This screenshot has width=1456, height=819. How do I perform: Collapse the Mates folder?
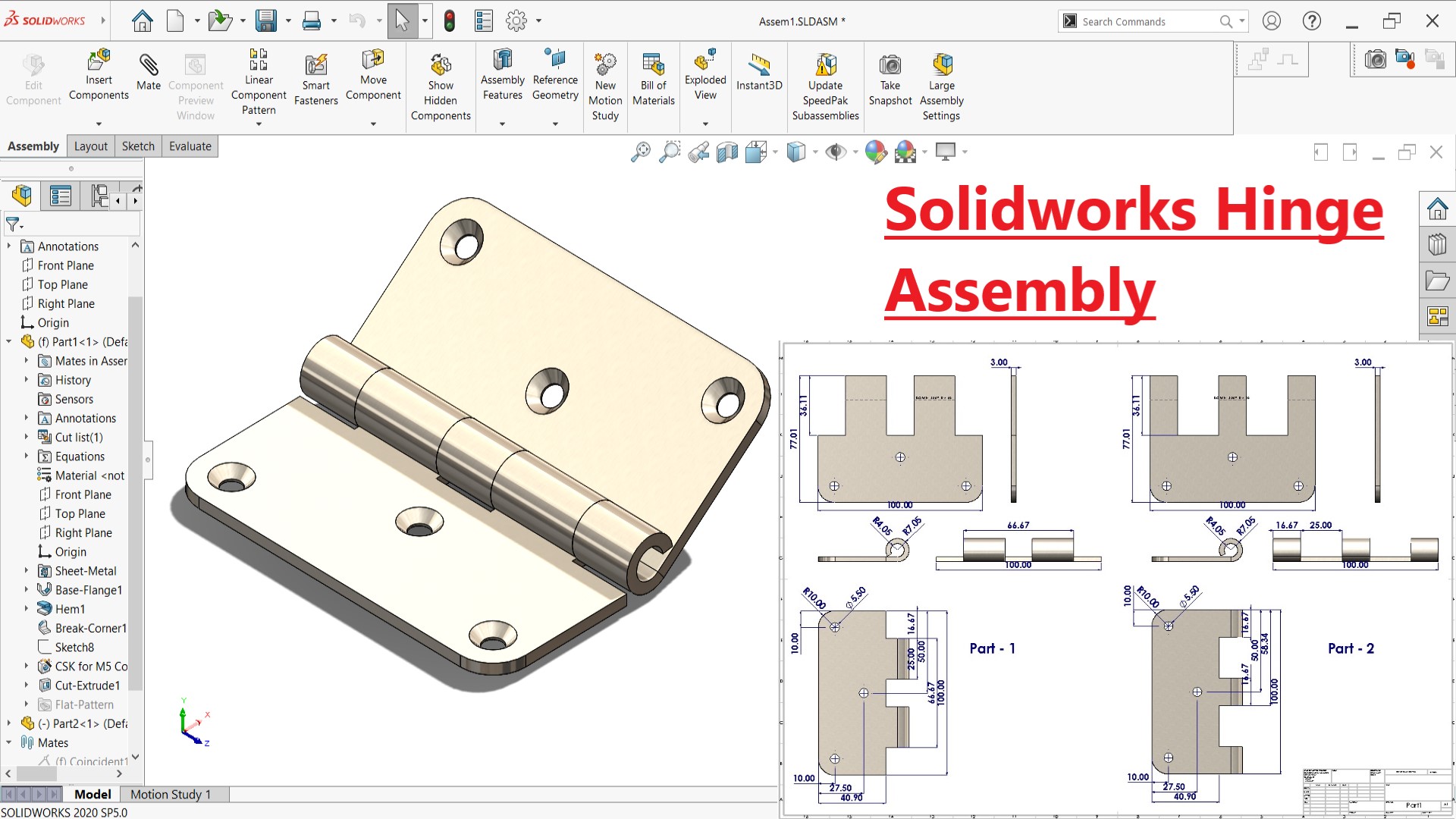9,742
